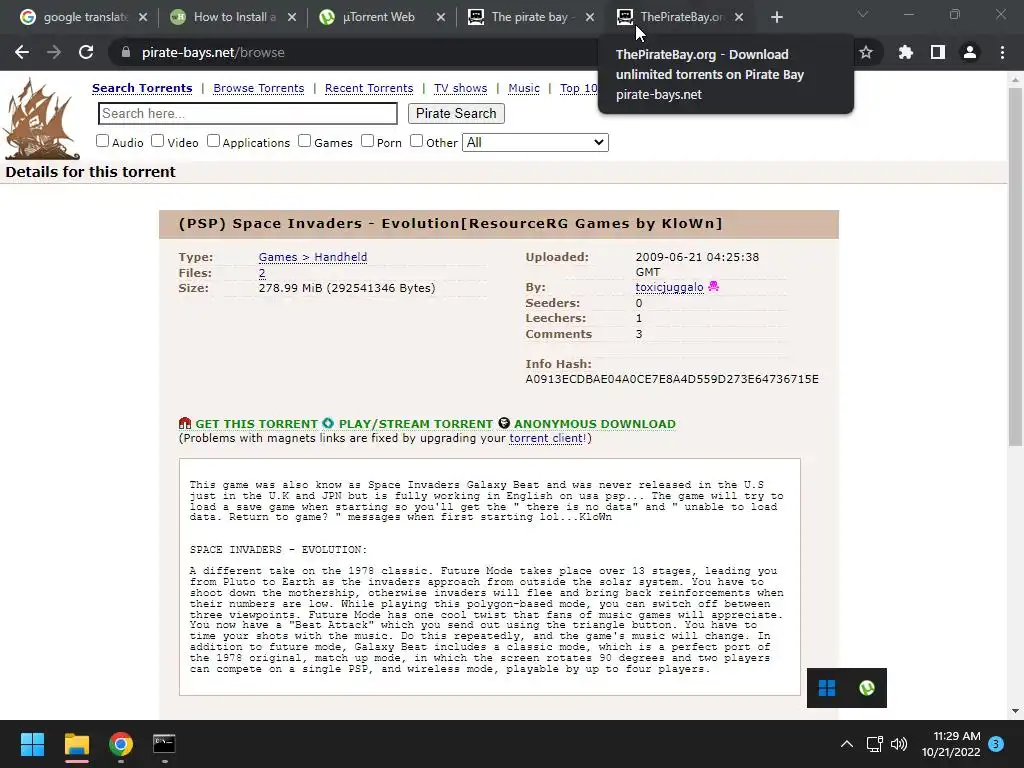Click the files count link 2
Image resolution: width=1024 pixels, height=768 pixels.
(262, 273)
